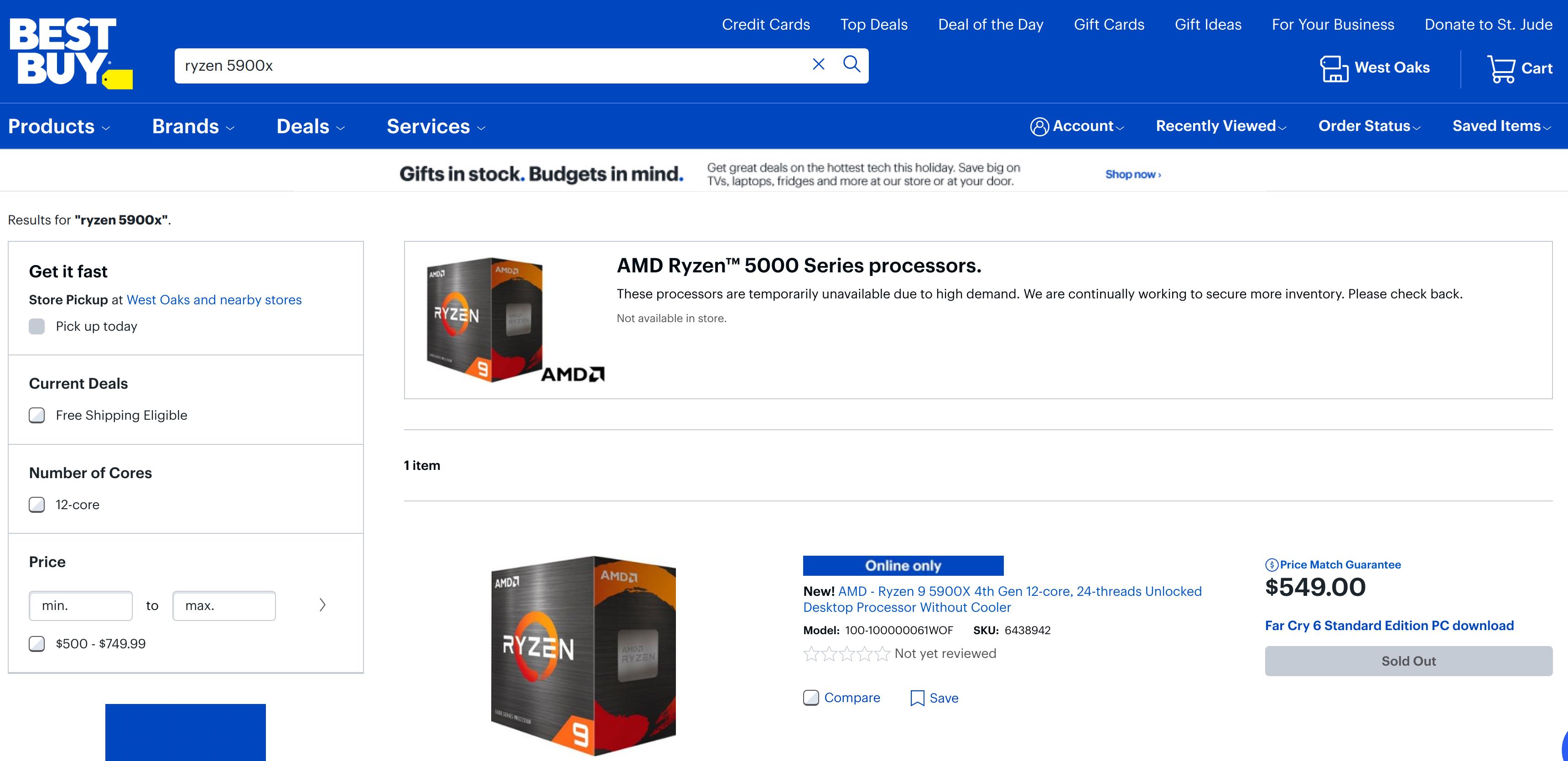Click the West Oaks store icon
The image size is (1568, 761).
[x=1334, y=68]
